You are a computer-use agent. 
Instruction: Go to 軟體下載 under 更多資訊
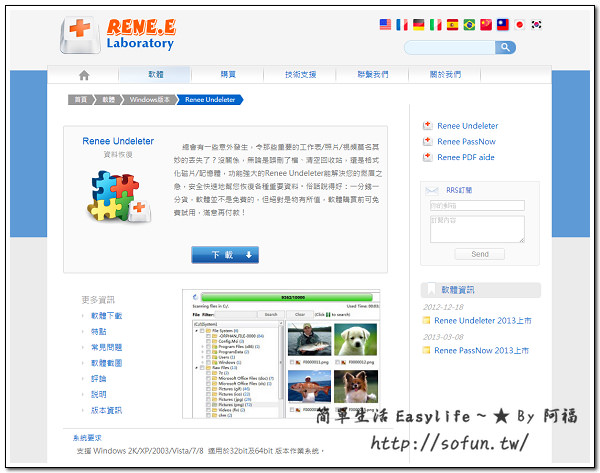tap(106, 316)
